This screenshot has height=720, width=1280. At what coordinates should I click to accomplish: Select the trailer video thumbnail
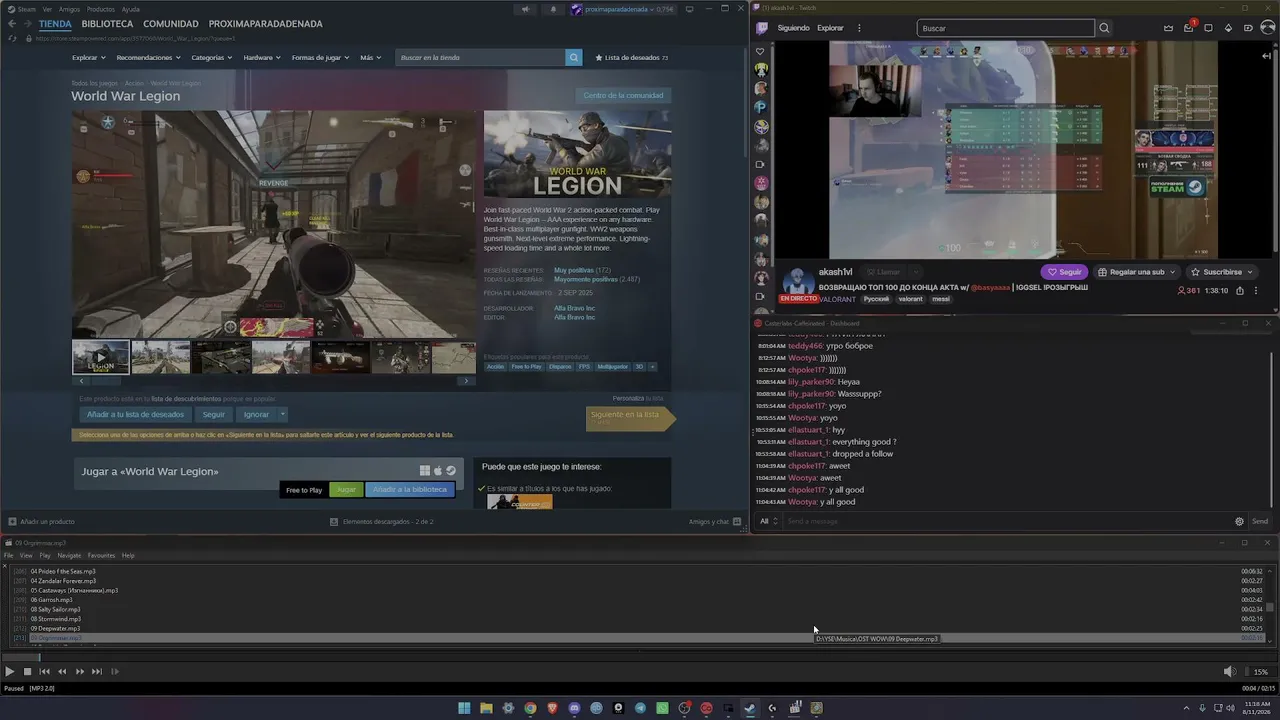(101, 357)
